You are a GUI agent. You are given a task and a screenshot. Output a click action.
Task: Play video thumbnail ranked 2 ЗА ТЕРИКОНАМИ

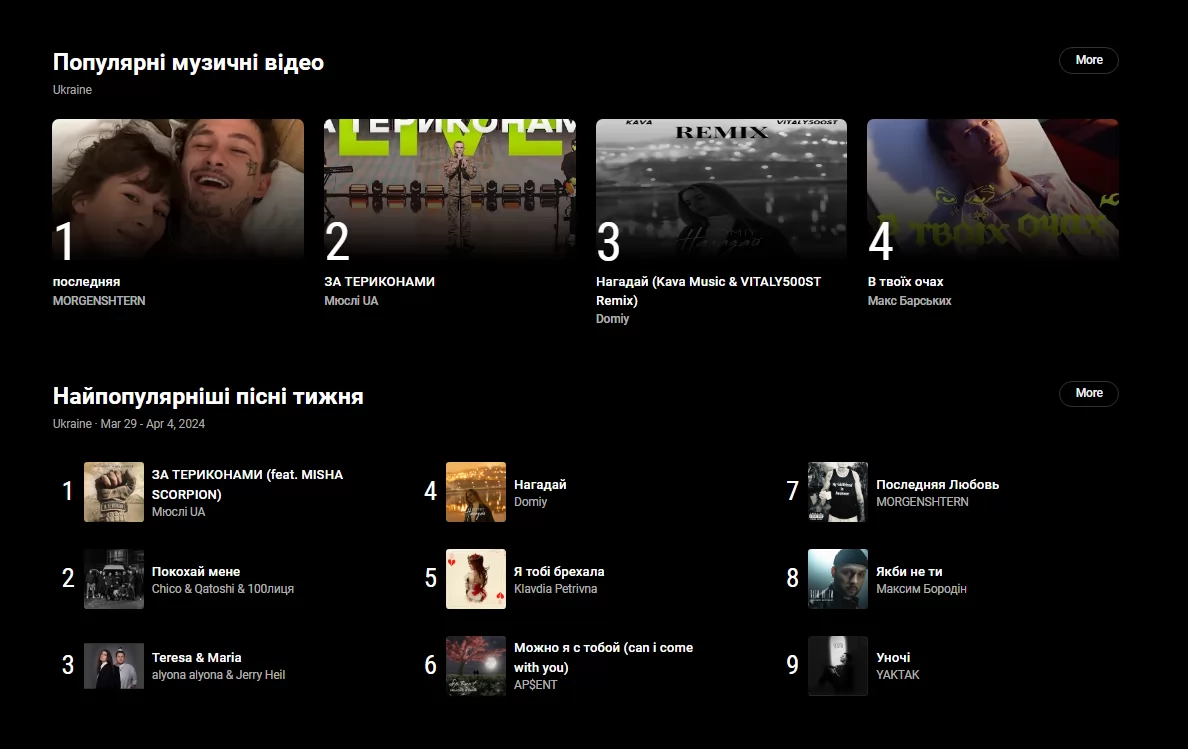(x=450, y=189)
